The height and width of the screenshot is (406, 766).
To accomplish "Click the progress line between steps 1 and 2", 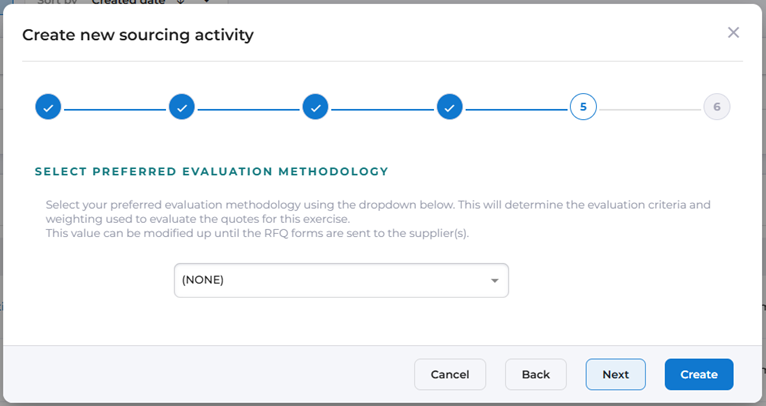I will 115,107.
